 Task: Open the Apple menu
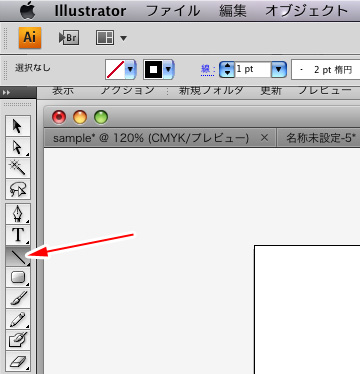(28, 11)
